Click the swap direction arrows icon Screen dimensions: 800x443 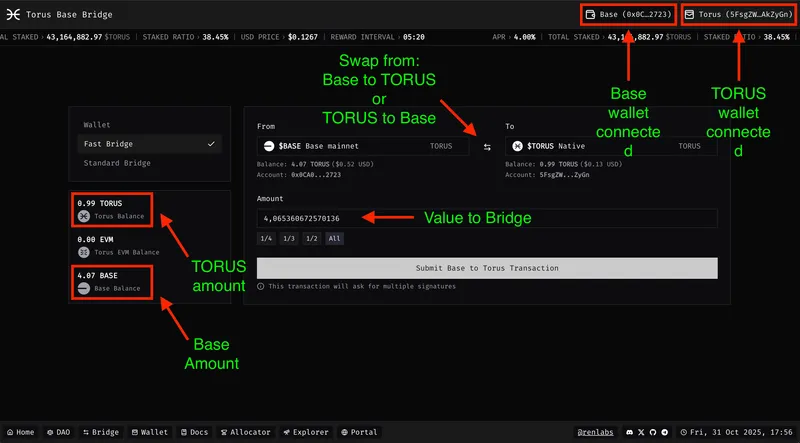[487, 146]
